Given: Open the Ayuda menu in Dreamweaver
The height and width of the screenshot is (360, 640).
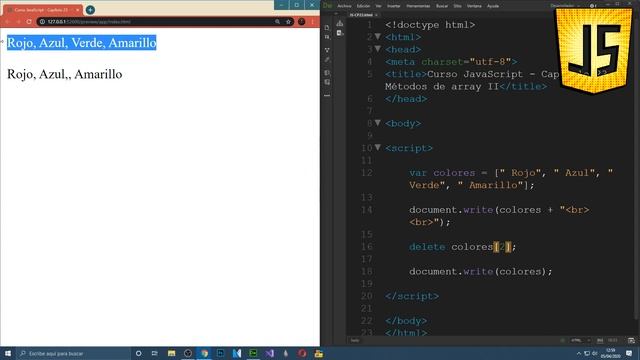Looking at the screenshot, I should (493, 6).
